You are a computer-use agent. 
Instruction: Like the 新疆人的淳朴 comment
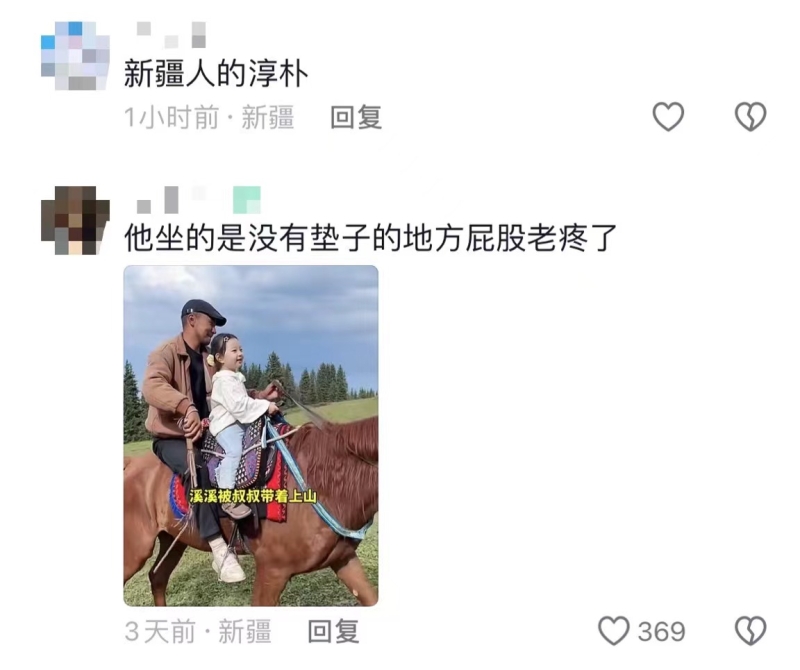(668, 117)
